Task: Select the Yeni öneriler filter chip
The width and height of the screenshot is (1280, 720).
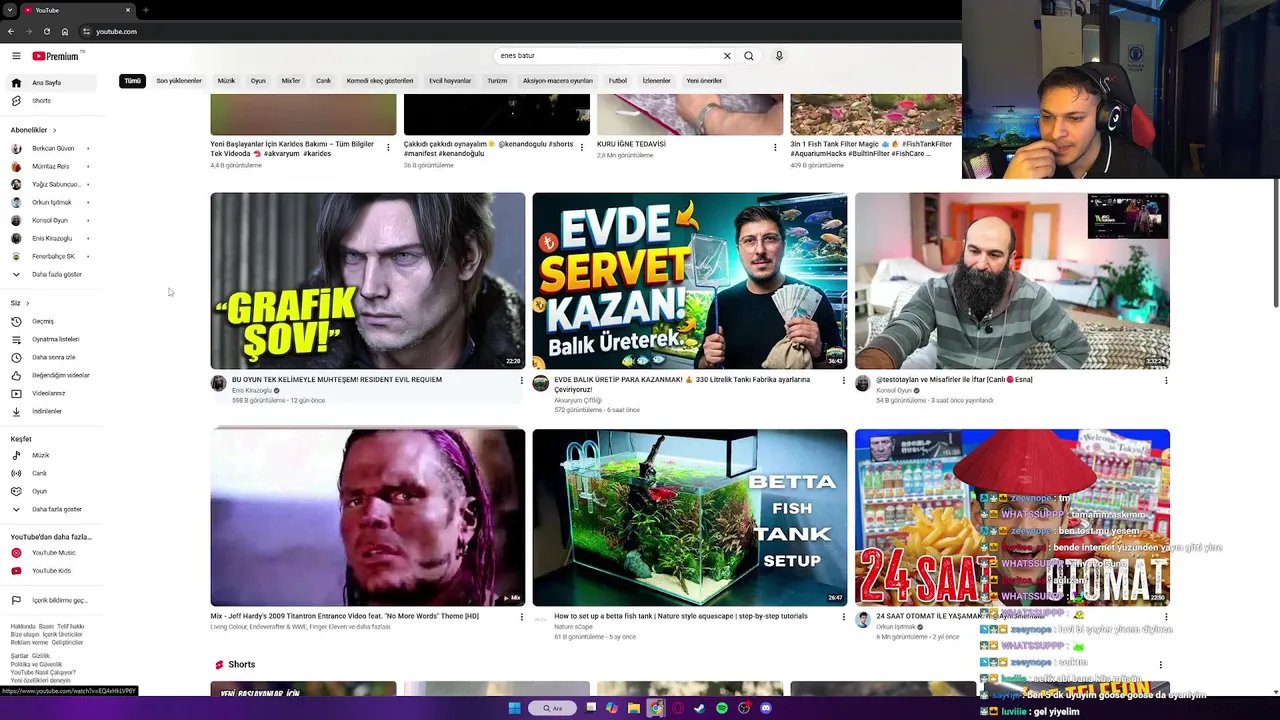Action: tap(704, 81)
